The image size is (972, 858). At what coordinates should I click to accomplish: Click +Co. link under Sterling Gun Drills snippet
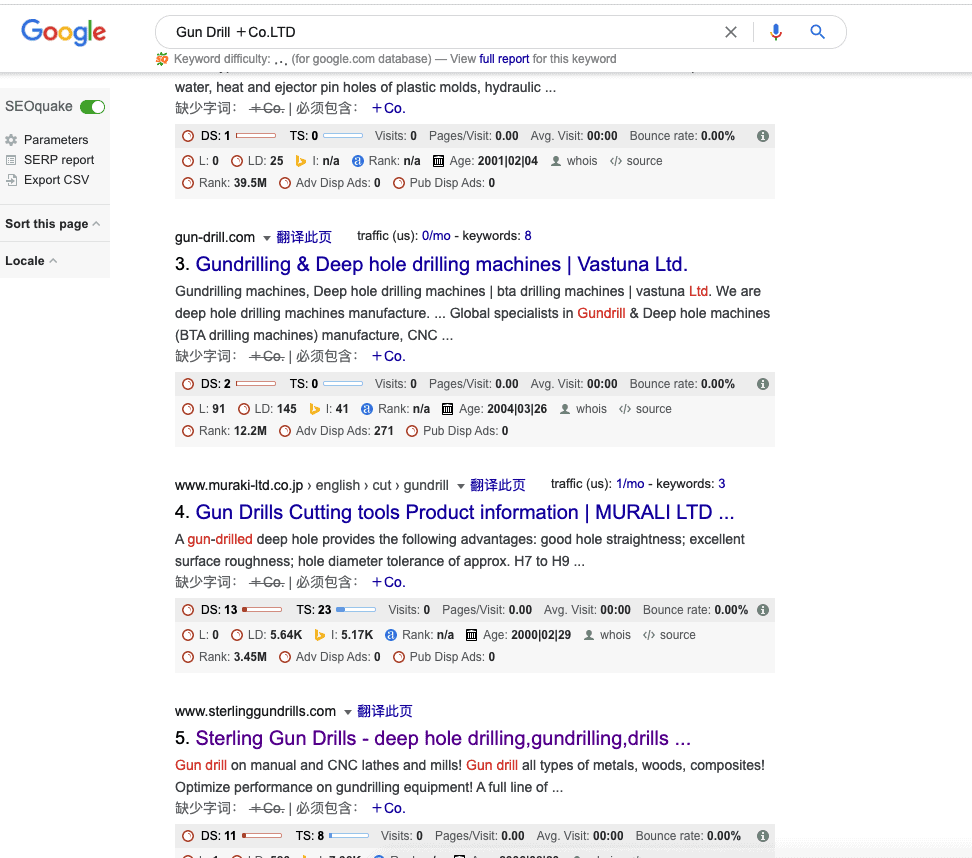pos(389,808)
